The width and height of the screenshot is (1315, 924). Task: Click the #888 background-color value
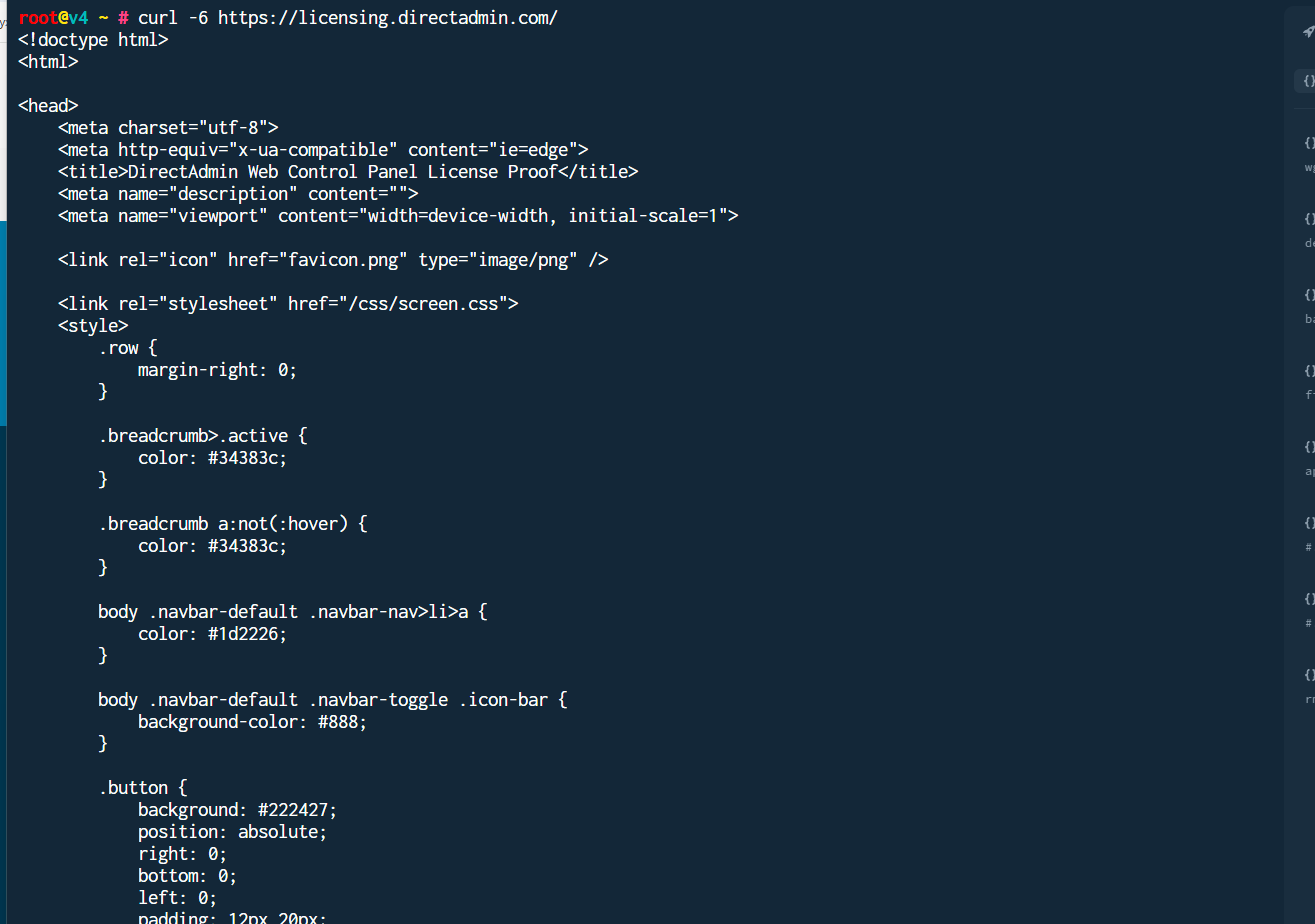342,722
